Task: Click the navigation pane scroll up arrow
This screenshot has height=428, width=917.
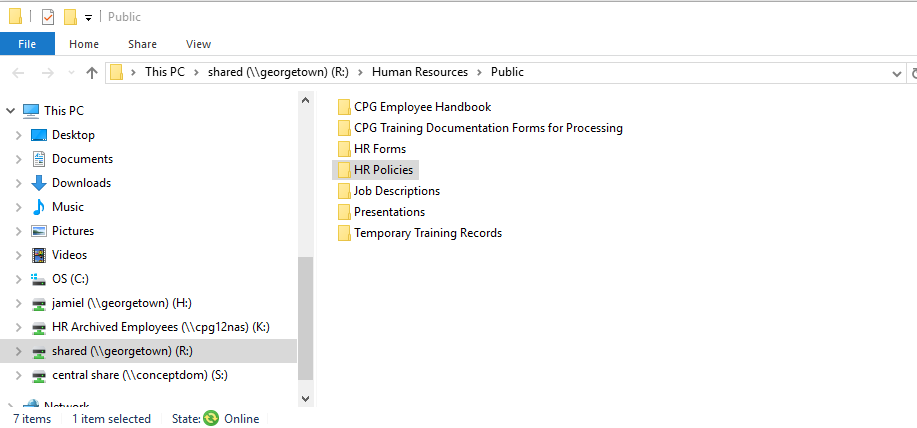Action: pyautogui.click(x=305, y=100)
